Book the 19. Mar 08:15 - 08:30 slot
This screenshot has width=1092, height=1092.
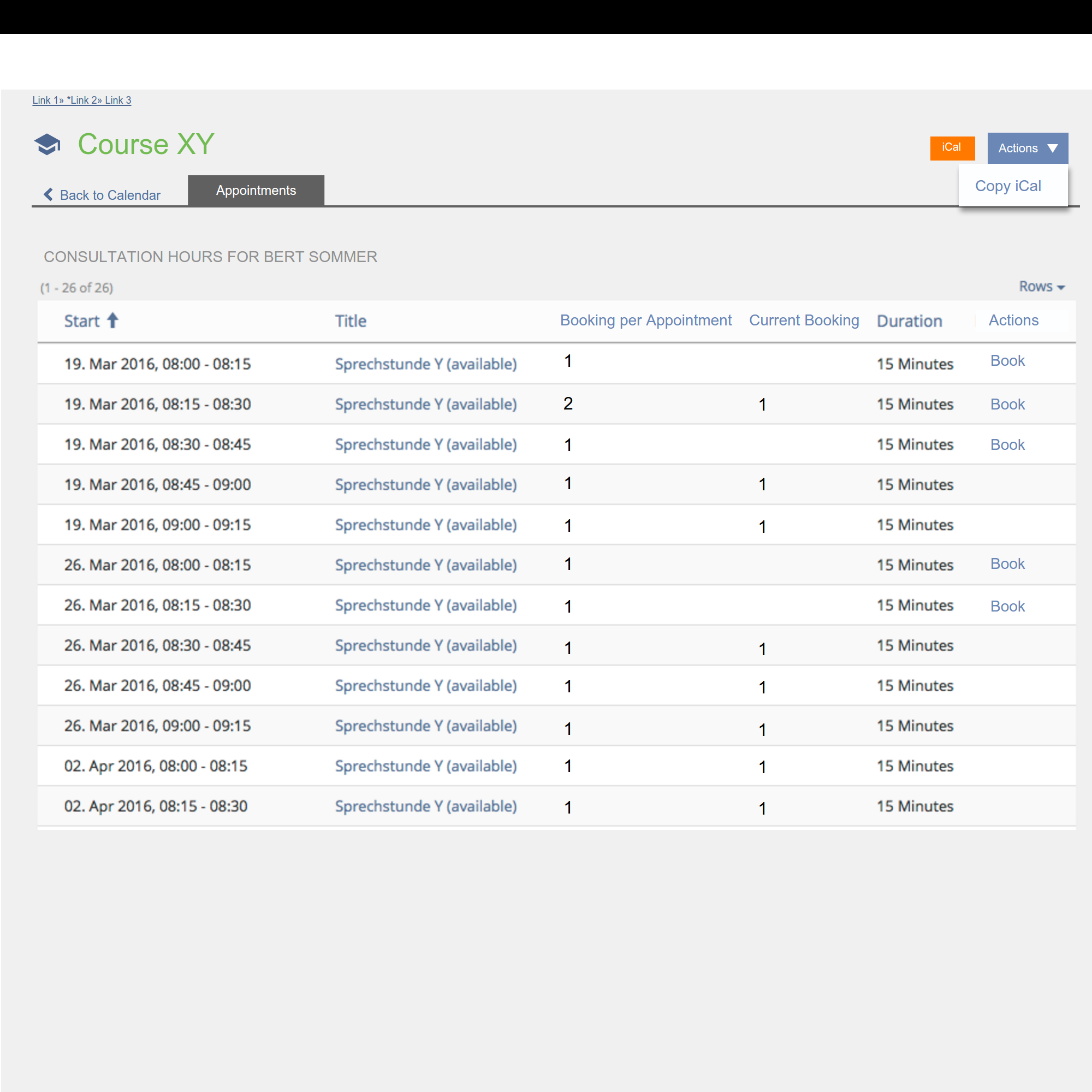click(1007, 404)
